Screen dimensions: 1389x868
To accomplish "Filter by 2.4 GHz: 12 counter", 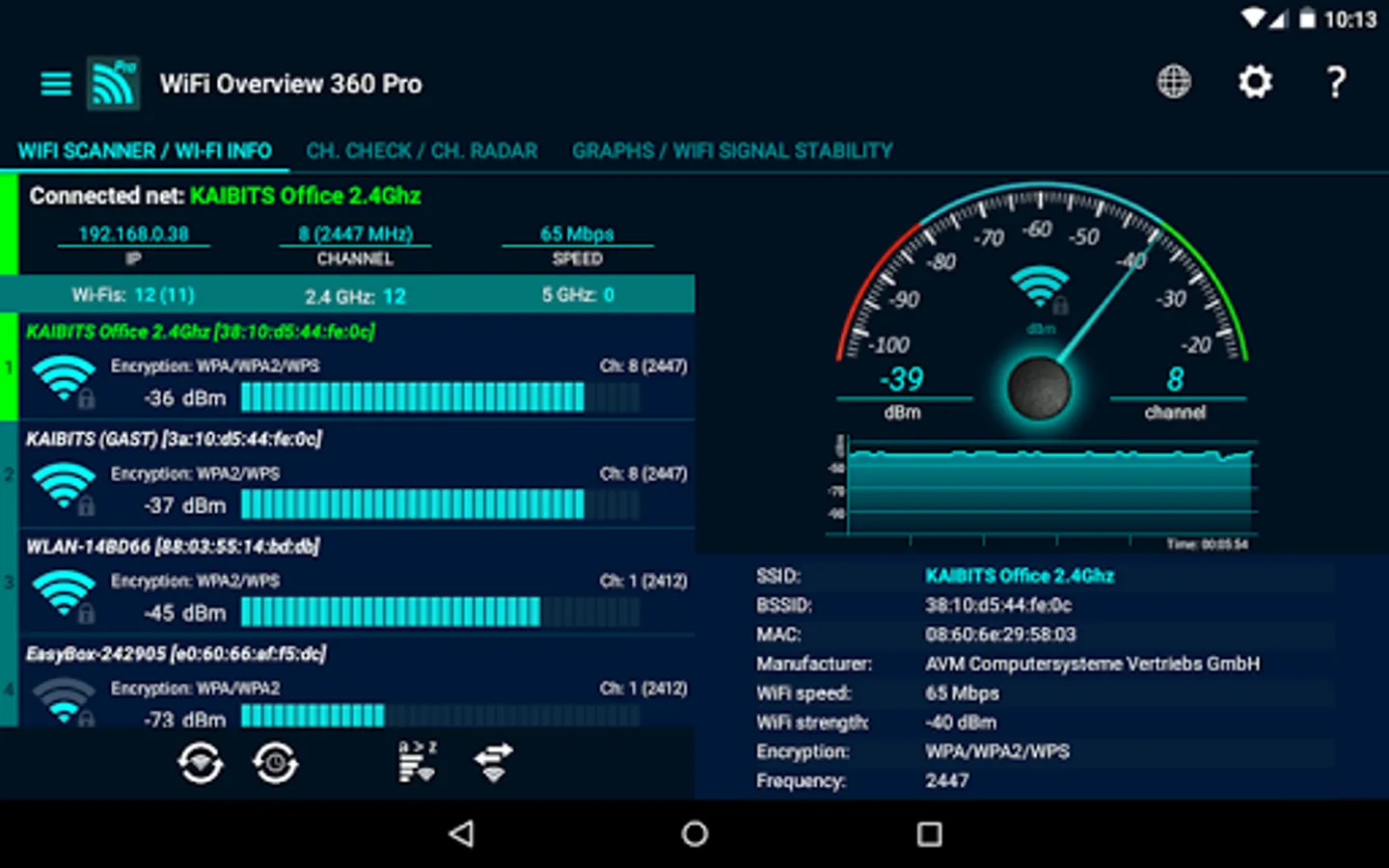I will point(355,296).
